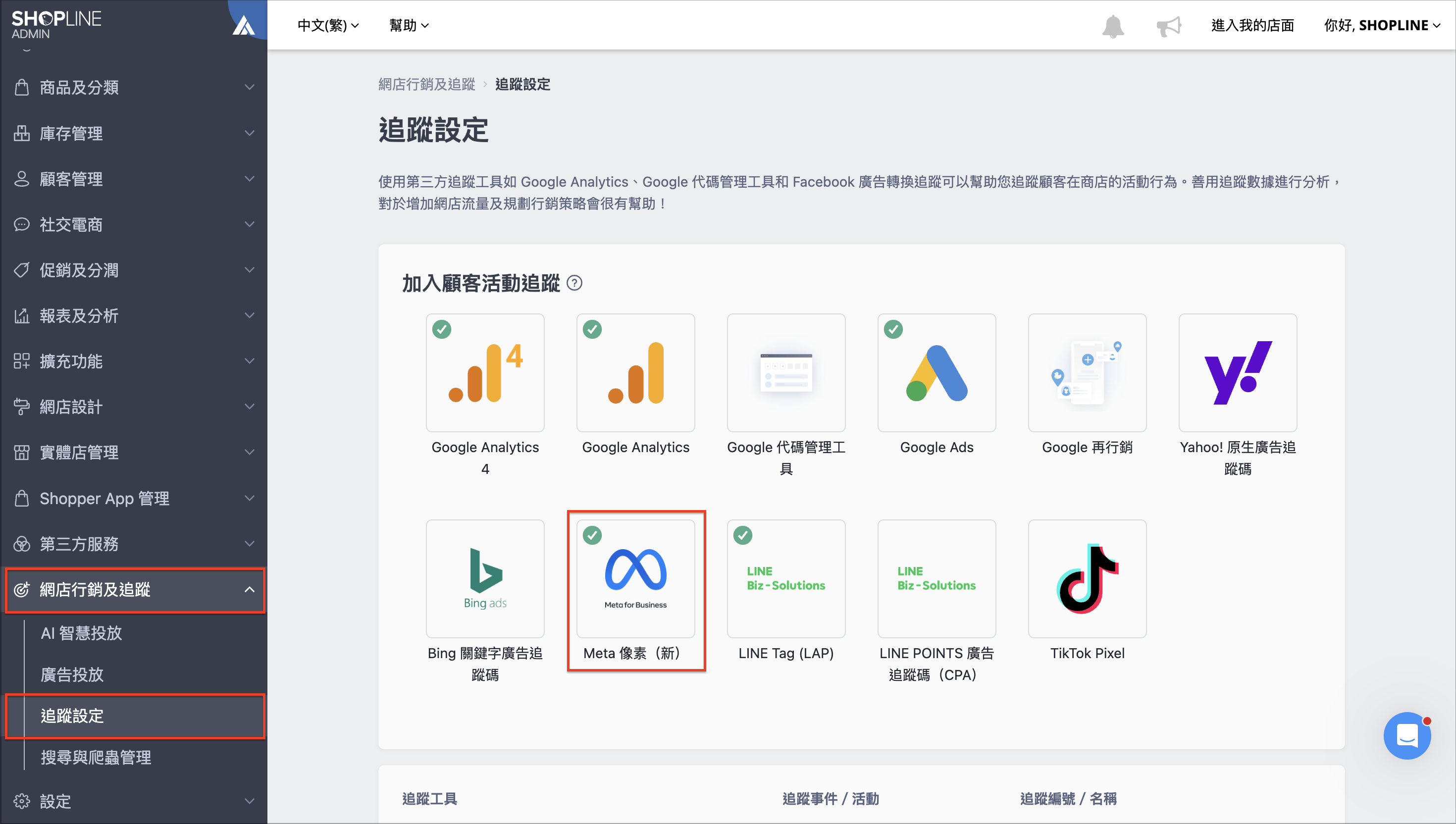Screen dimensions: 1456x824
Task: Expand the 顧客管理 section chevron
Action: 249,179
